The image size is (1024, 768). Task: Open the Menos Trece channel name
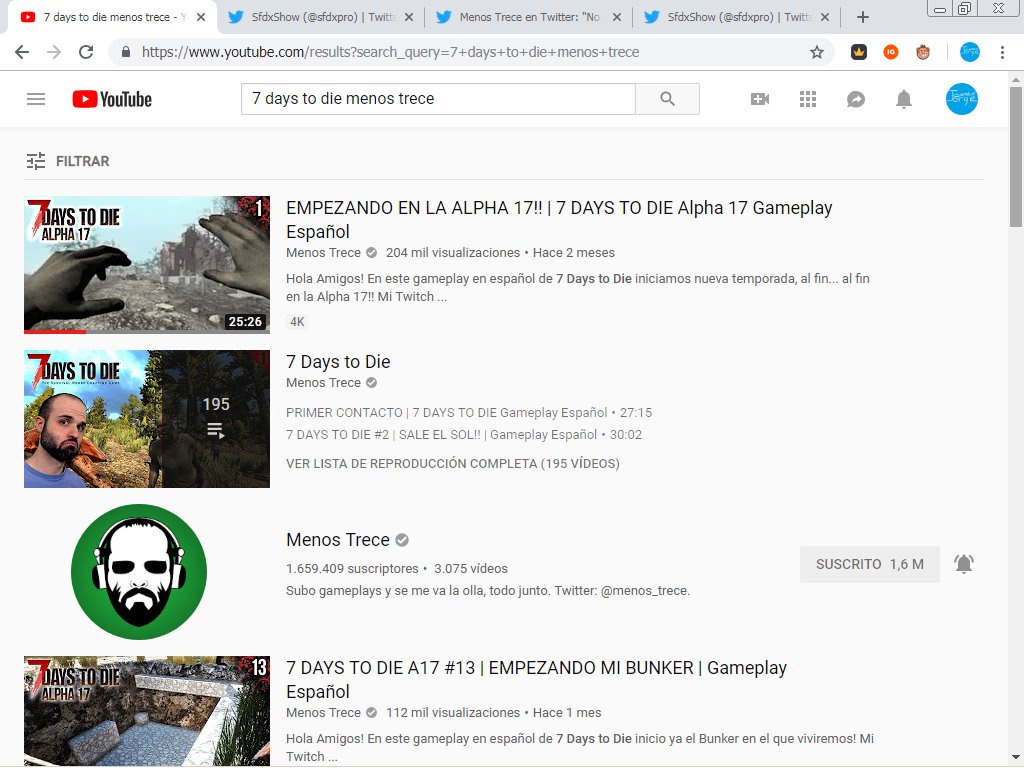[x=338, y=540]
